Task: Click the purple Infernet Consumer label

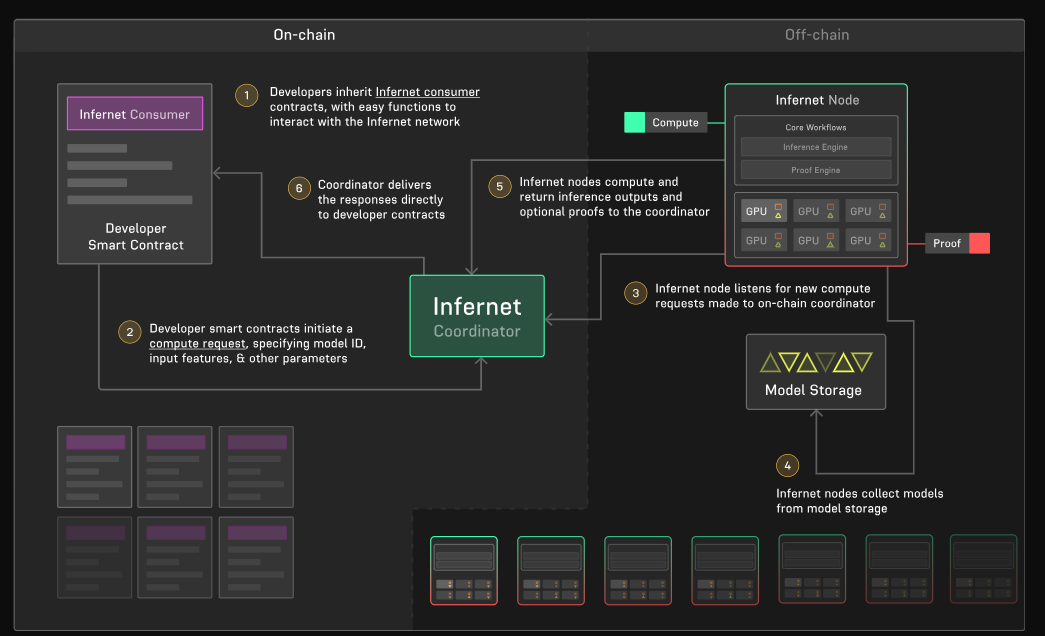Action: 135,114
